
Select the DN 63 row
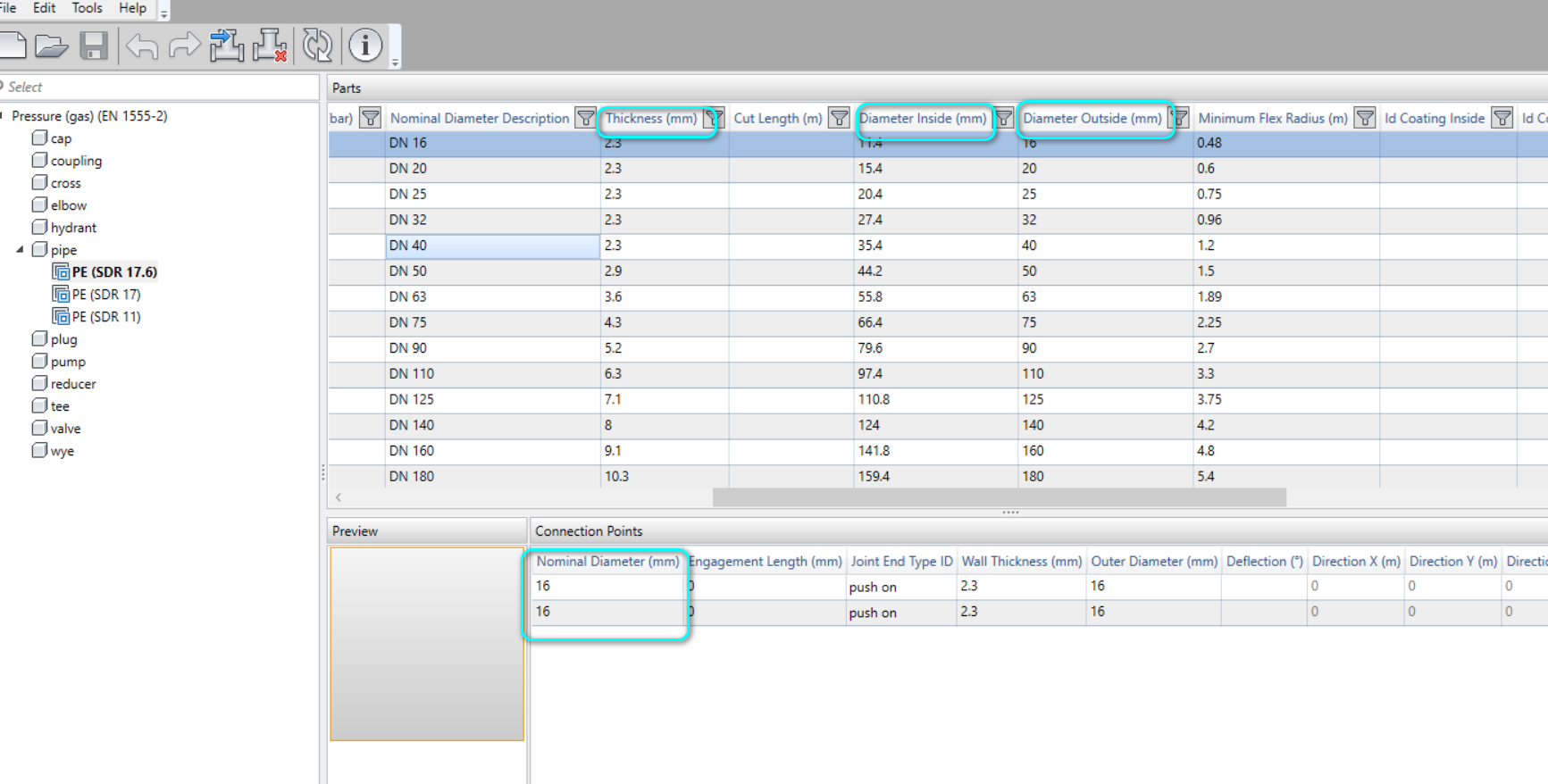tap(938, 296)
